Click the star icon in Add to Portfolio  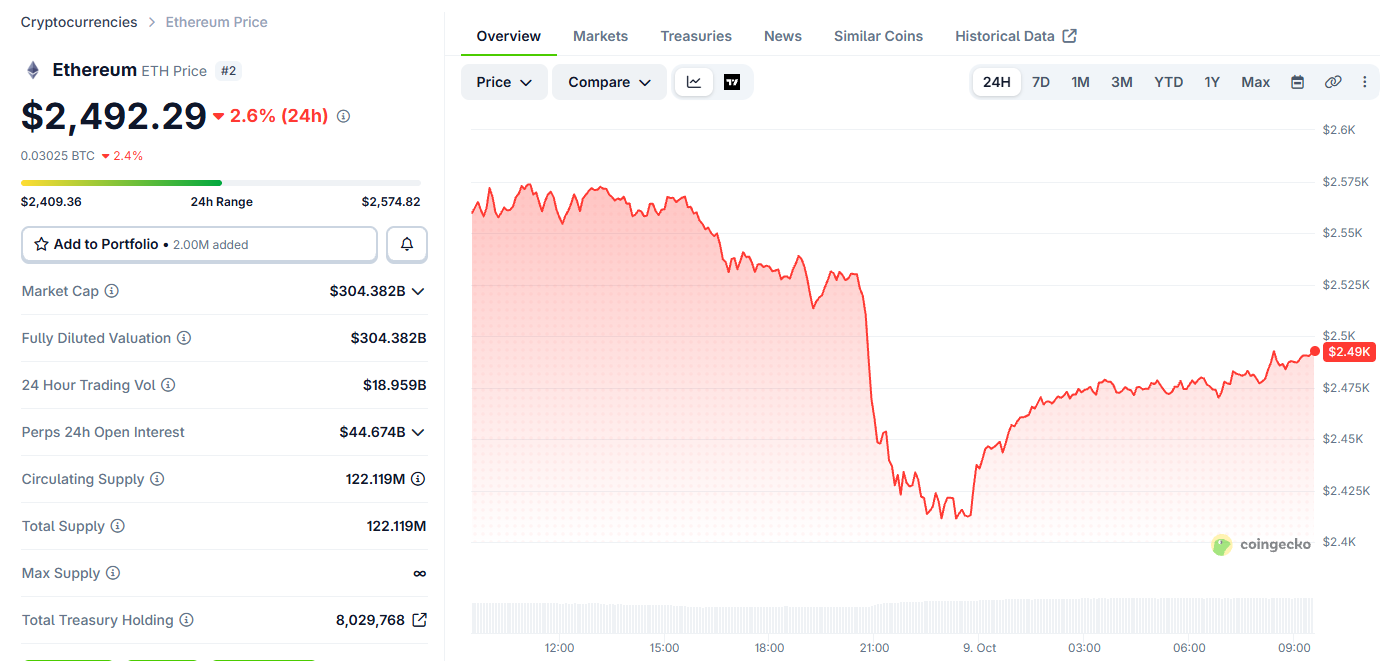(x=42, y=244)
